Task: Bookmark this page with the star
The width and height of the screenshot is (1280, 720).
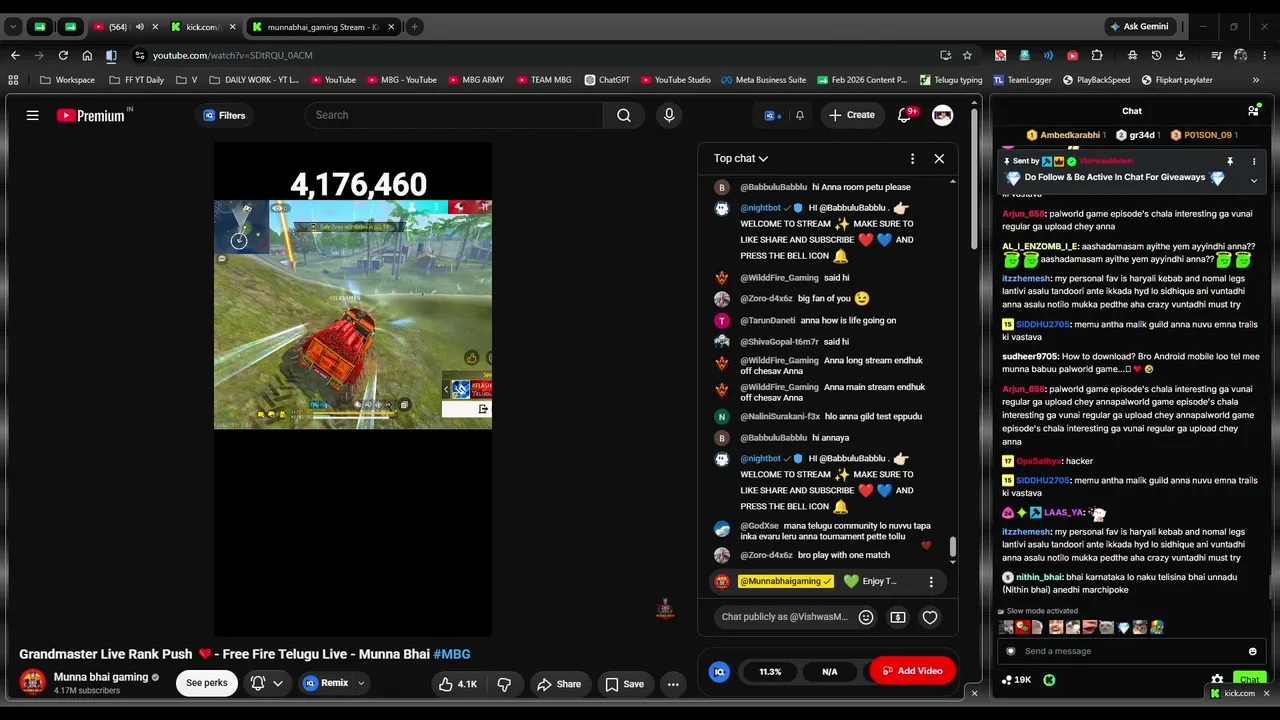Action: click(967, 55)
